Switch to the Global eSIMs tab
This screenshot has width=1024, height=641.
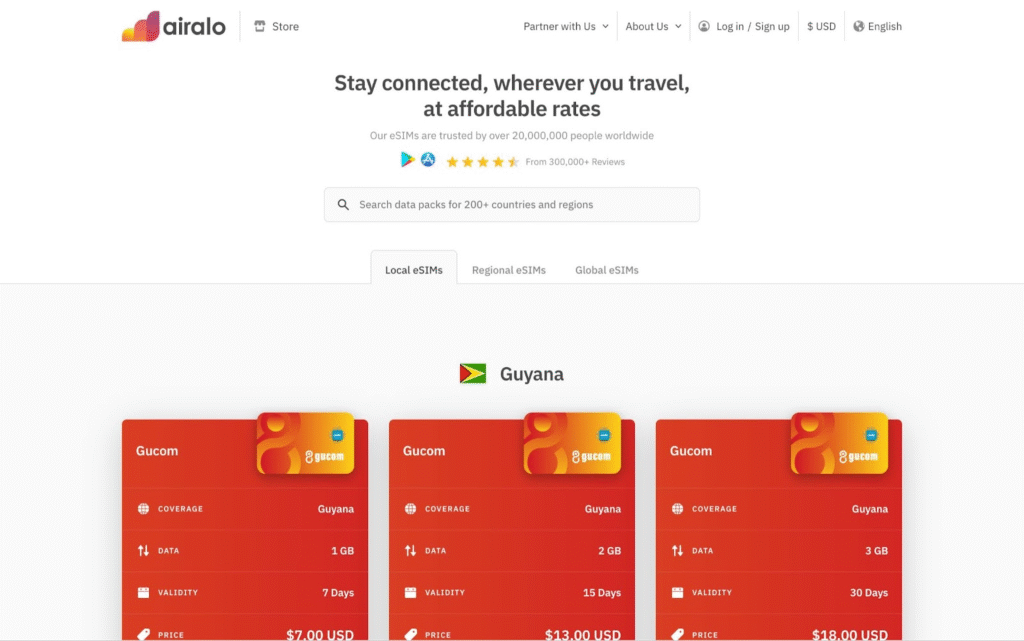pyautogui.click(x=606, y=269)
